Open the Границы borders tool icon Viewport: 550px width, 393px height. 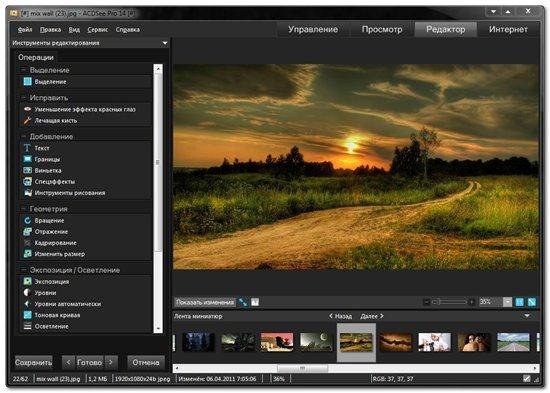27,159
